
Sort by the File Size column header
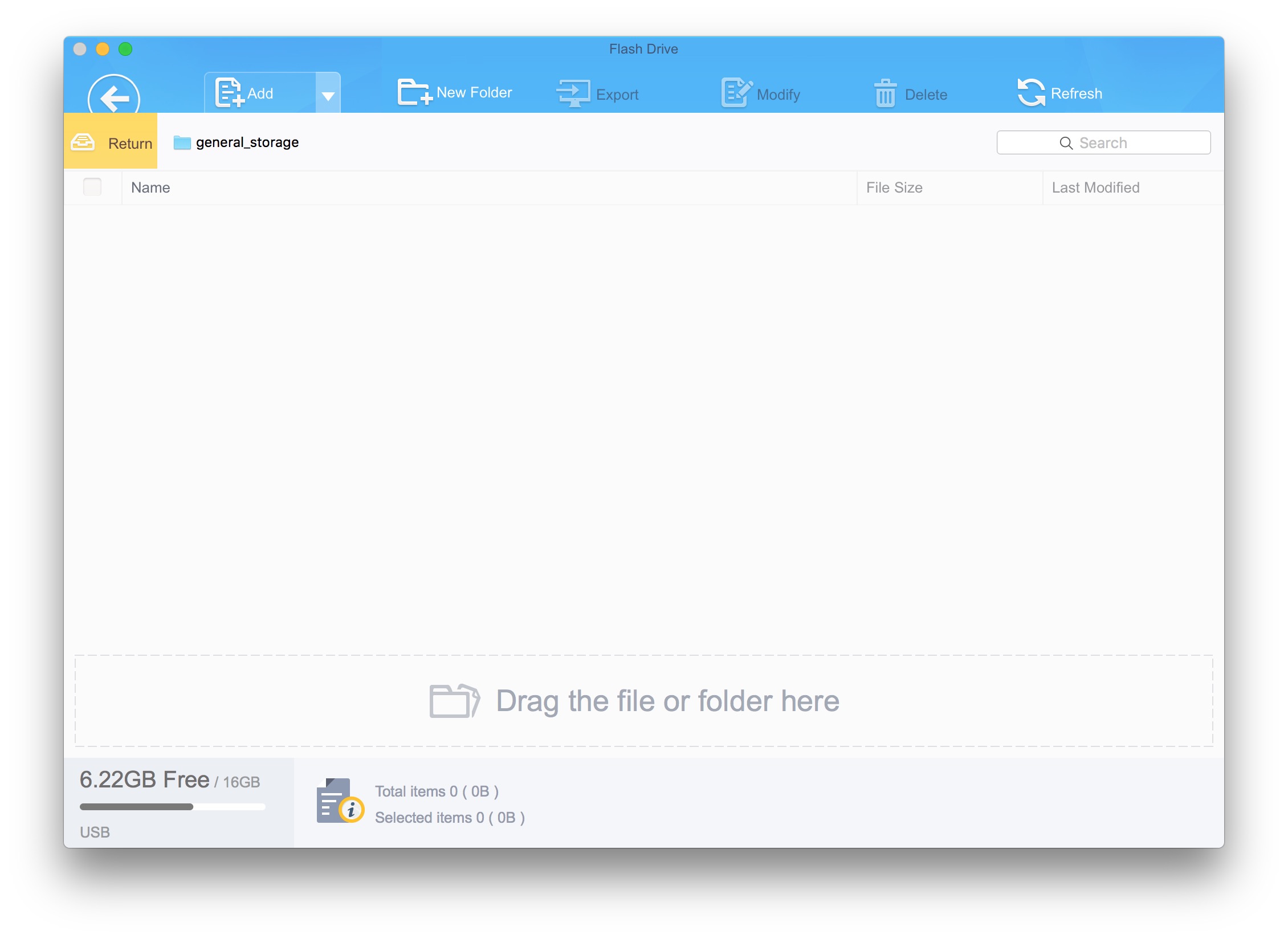894,187
